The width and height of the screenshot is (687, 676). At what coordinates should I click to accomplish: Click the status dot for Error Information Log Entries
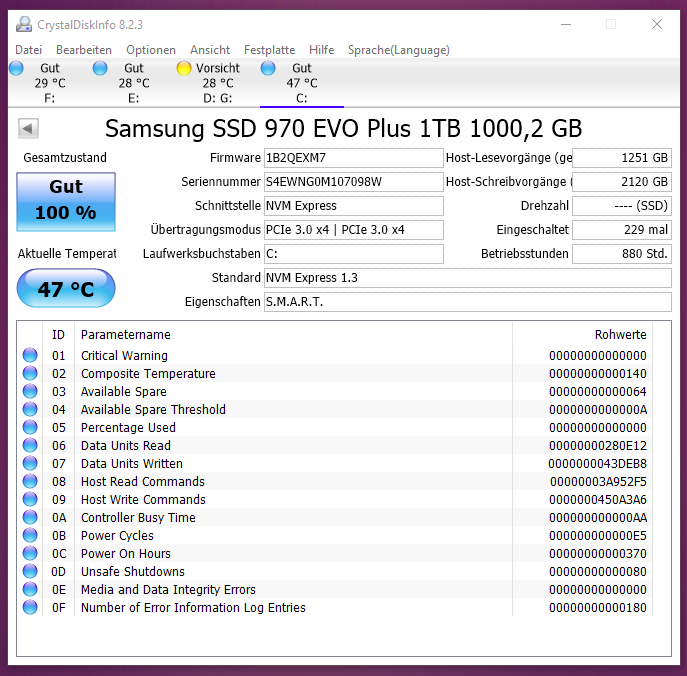pyautogui.click(x=30, y=607)
